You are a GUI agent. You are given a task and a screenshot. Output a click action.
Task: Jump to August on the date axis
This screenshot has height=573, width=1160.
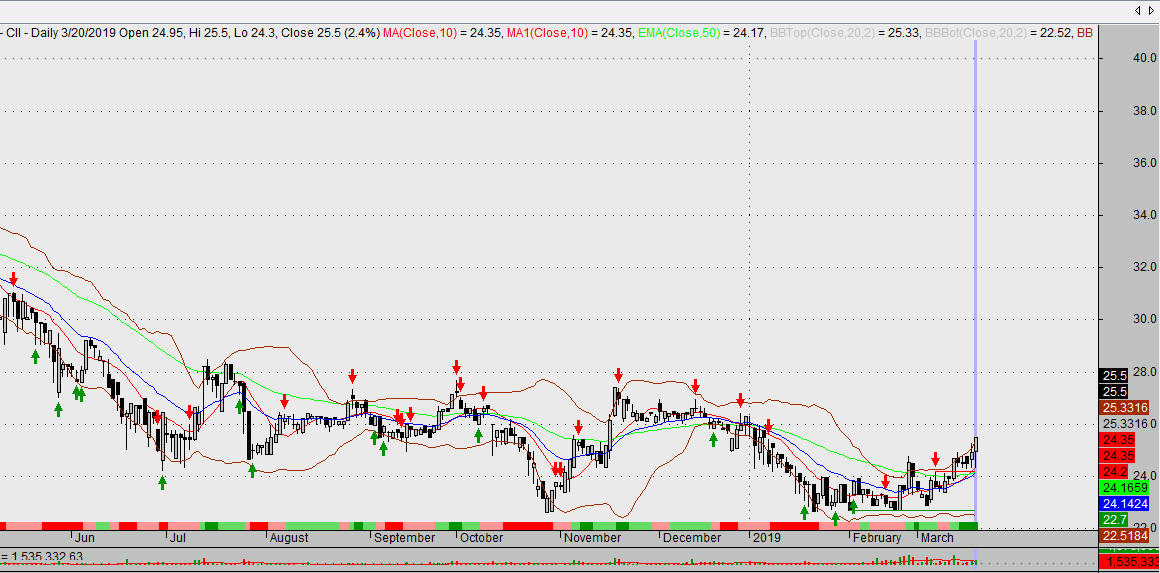point(289,538)
